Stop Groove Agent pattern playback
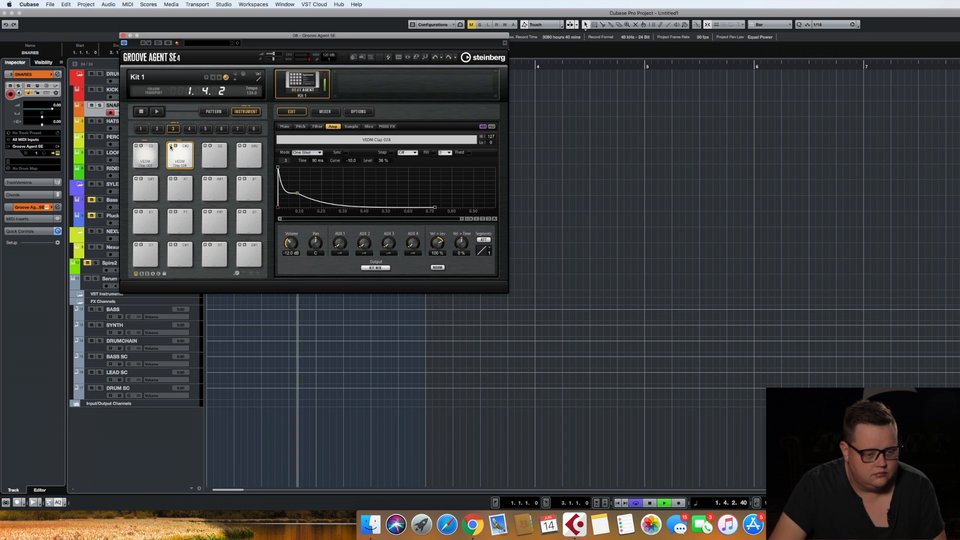Screen dimensions: 960x540 coord(140,111)
